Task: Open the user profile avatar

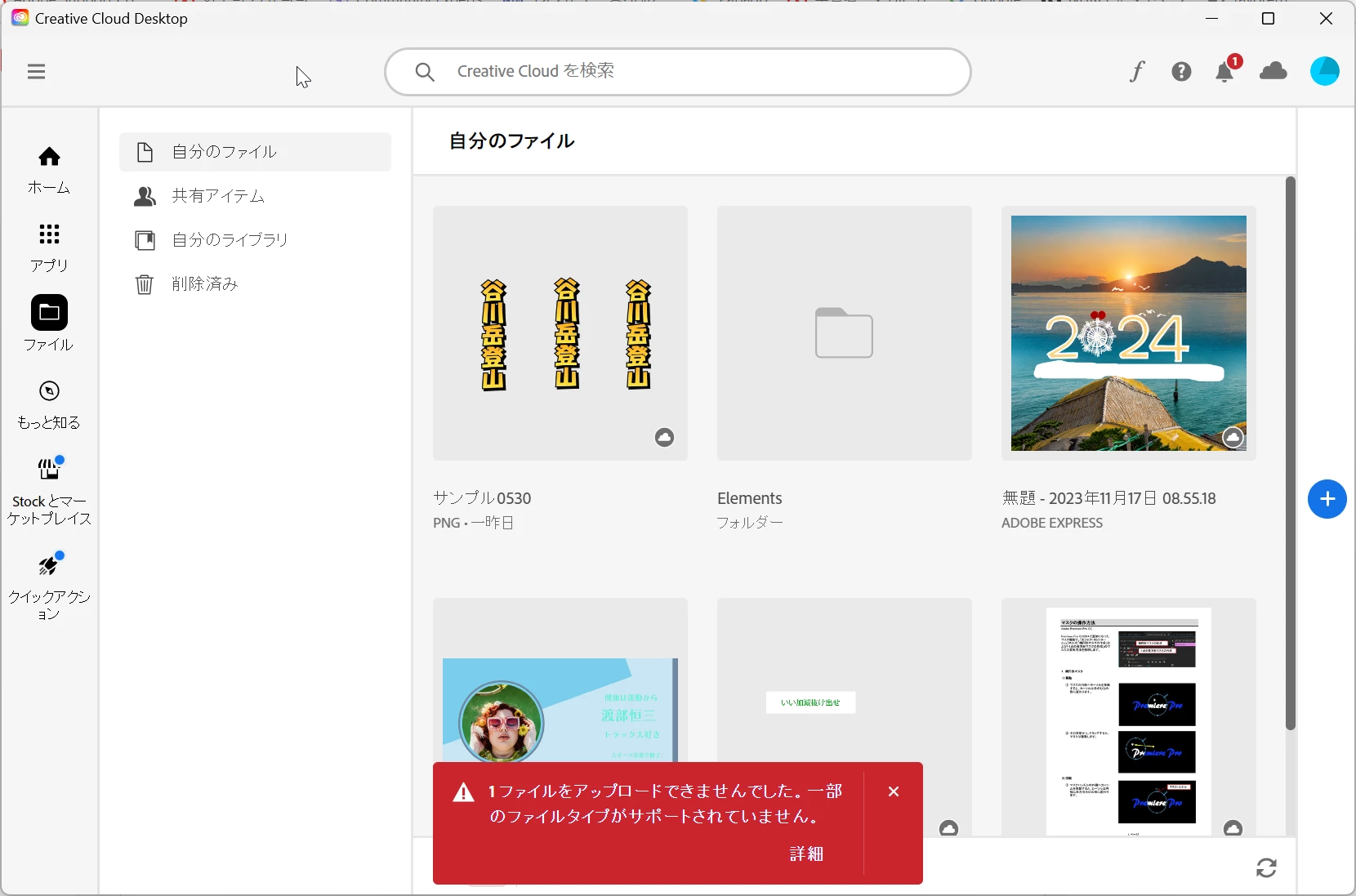Action: click(1325, 71)
